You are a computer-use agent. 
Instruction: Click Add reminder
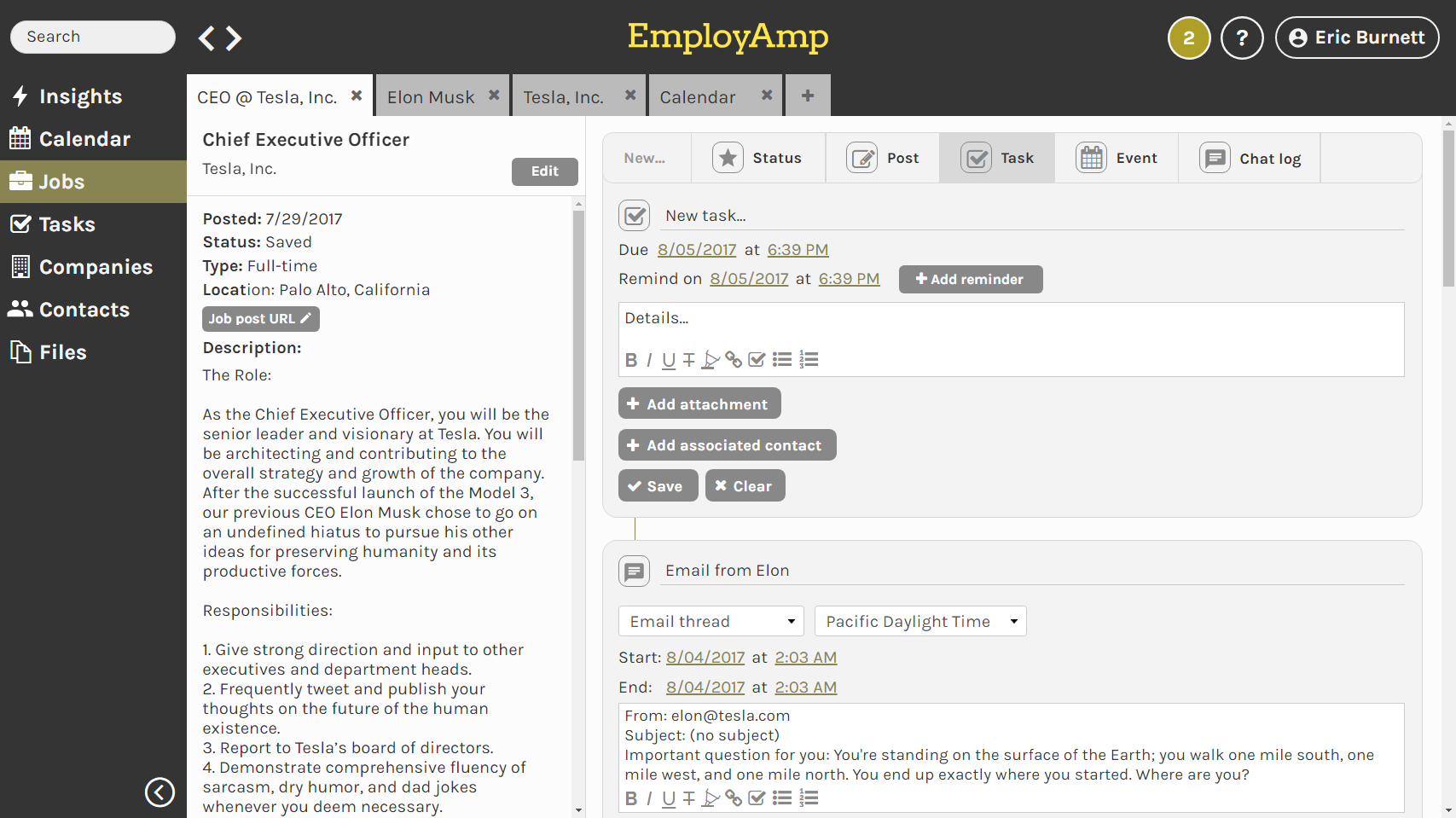971,279
